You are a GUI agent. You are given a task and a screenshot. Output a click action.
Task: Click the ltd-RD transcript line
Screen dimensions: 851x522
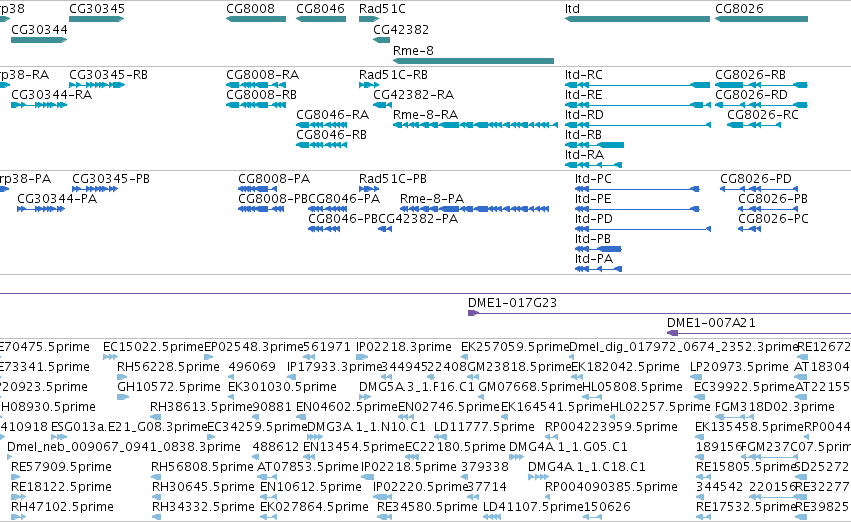pyautogui.click(x=638, y=125)
